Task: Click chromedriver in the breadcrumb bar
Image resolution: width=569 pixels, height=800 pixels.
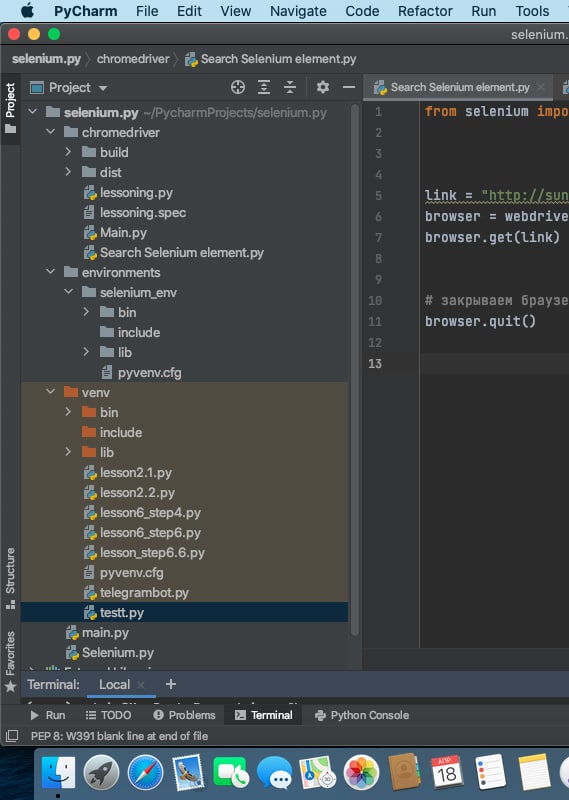Action: (x=133, y=59)
